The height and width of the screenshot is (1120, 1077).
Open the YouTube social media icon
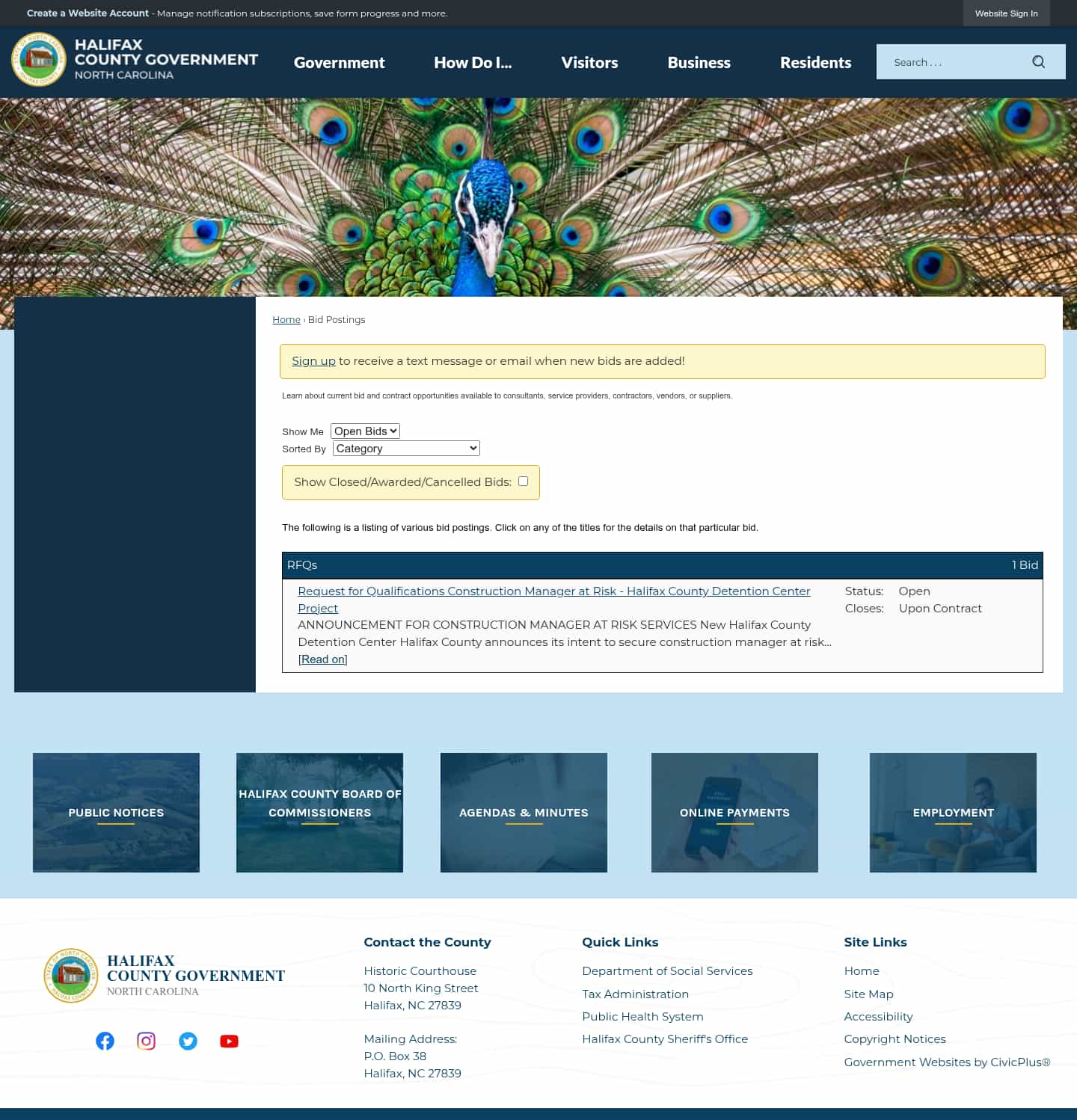pyautogui.click(x=229, y=1041)
